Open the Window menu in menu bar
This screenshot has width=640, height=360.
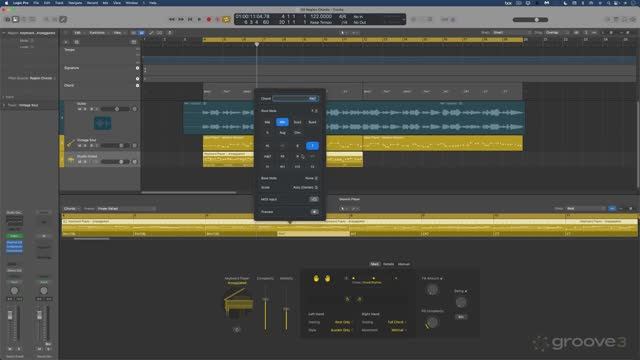(x=131, y=3)
